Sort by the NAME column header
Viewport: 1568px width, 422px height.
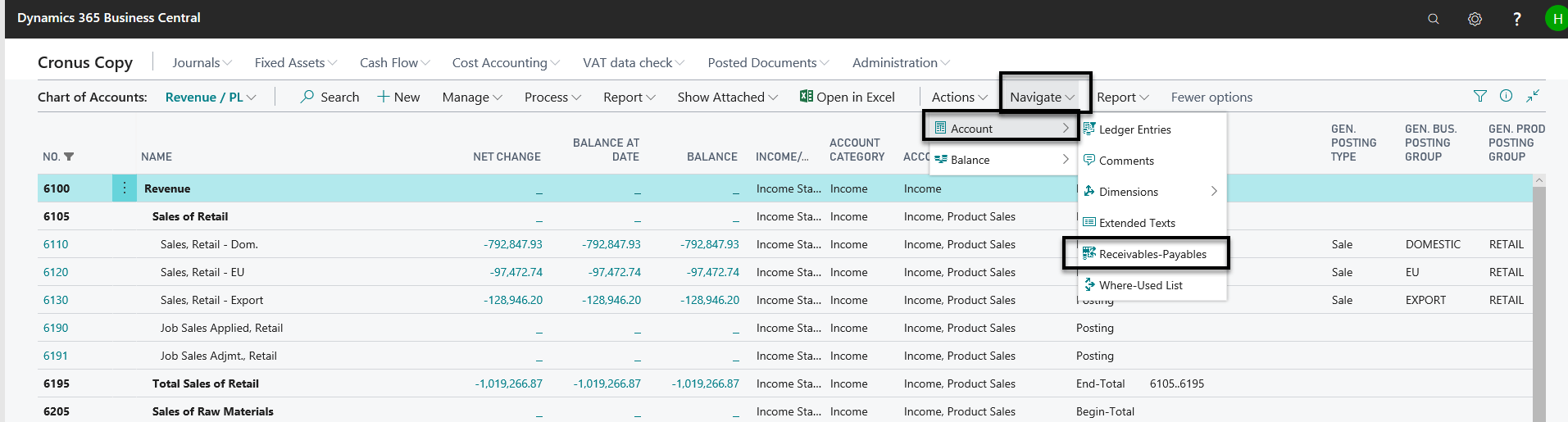(x=157, y=157)
